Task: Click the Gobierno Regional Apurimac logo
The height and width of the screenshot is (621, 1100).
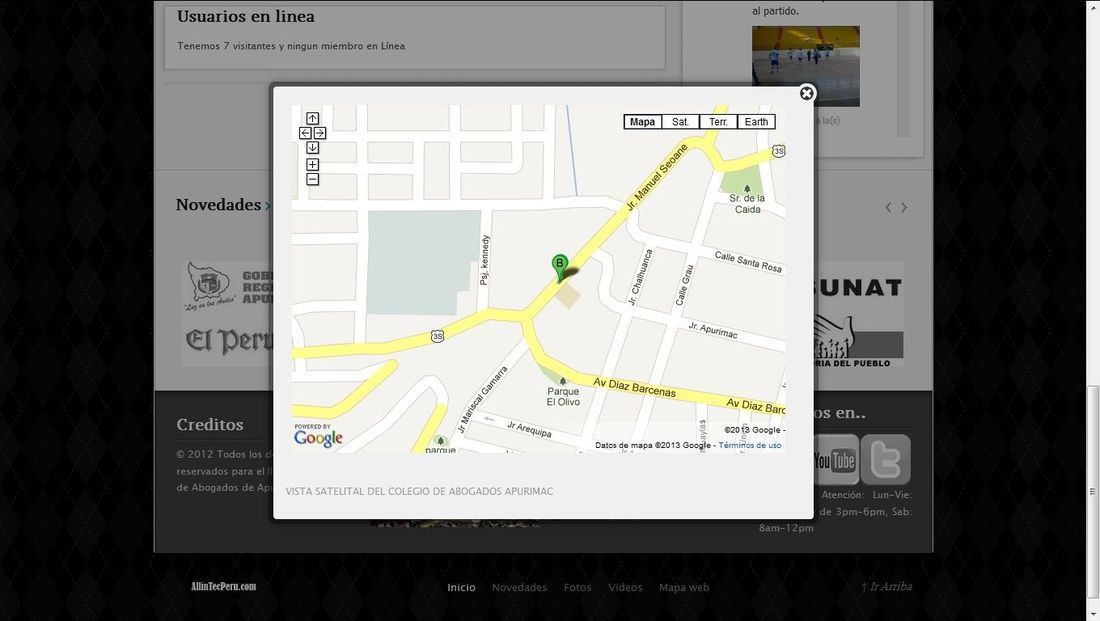Action: (x=229, y=286)
